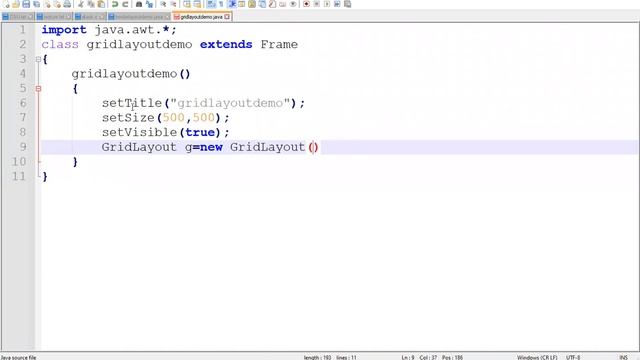Click 'Windows (CR LF)' line ending indicator

point(537,357)
